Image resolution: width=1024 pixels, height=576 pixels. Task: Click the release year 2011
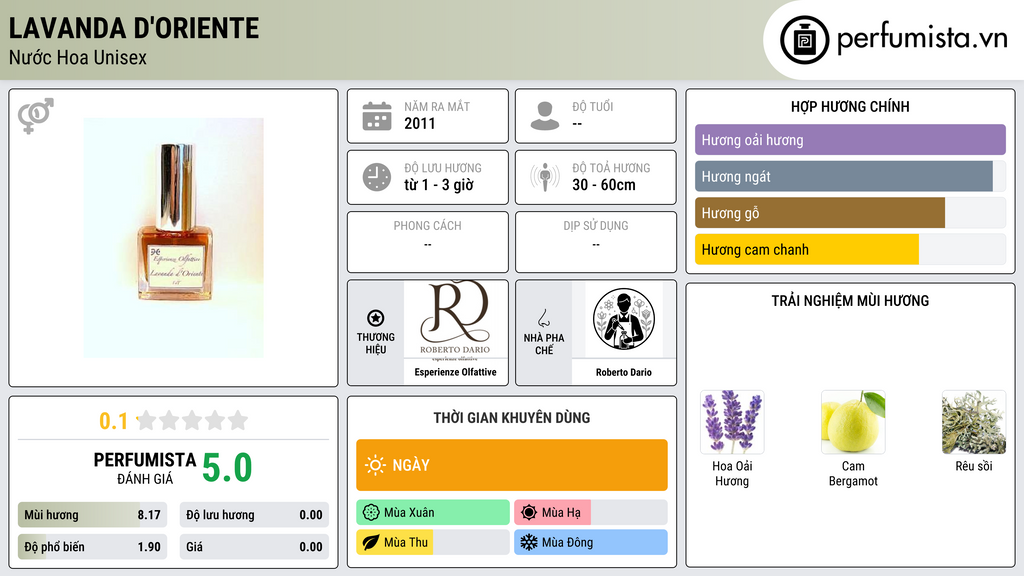420,123
